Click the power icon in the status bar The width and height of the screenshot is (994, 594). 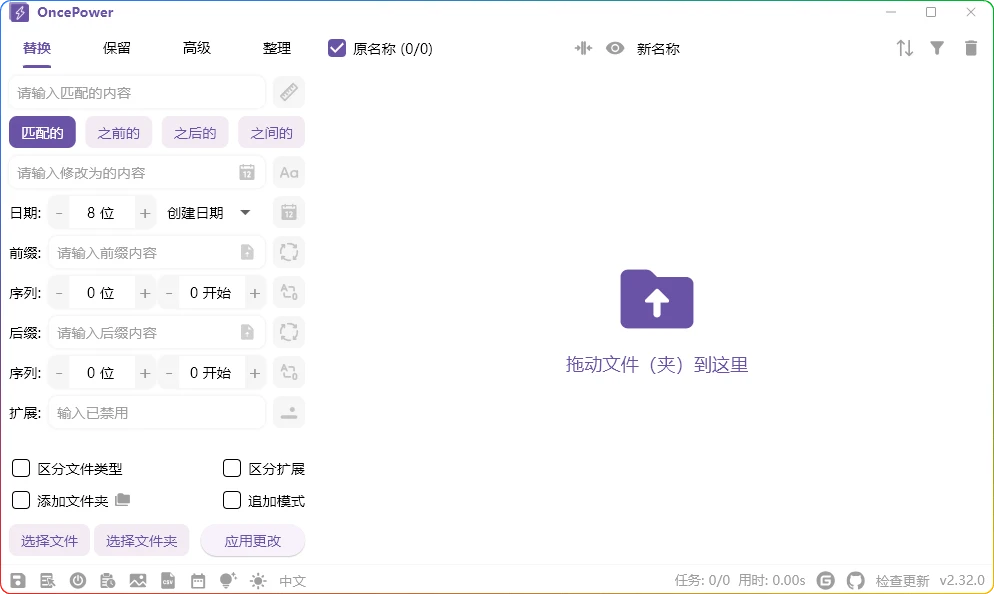[78, 580]
